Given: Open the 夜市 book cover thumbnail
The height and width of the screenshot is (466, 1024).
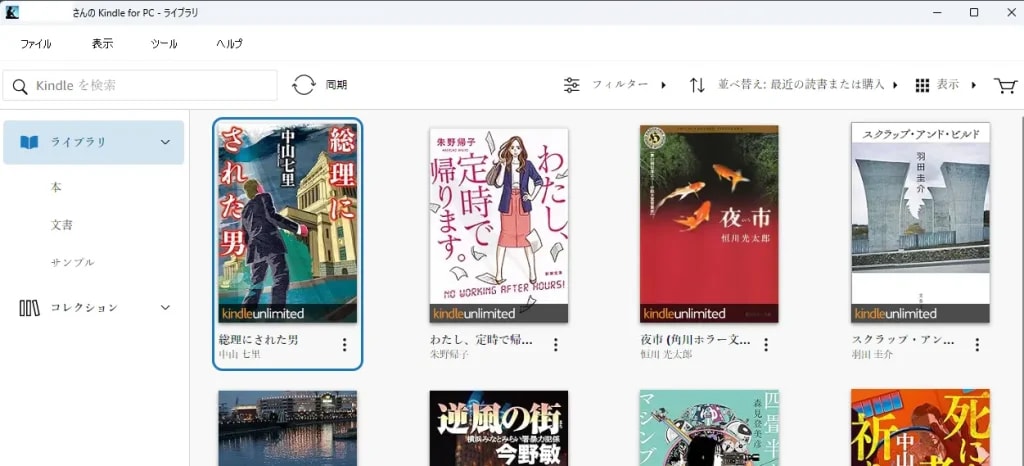Looking at the screenshot, I should 709,224.
